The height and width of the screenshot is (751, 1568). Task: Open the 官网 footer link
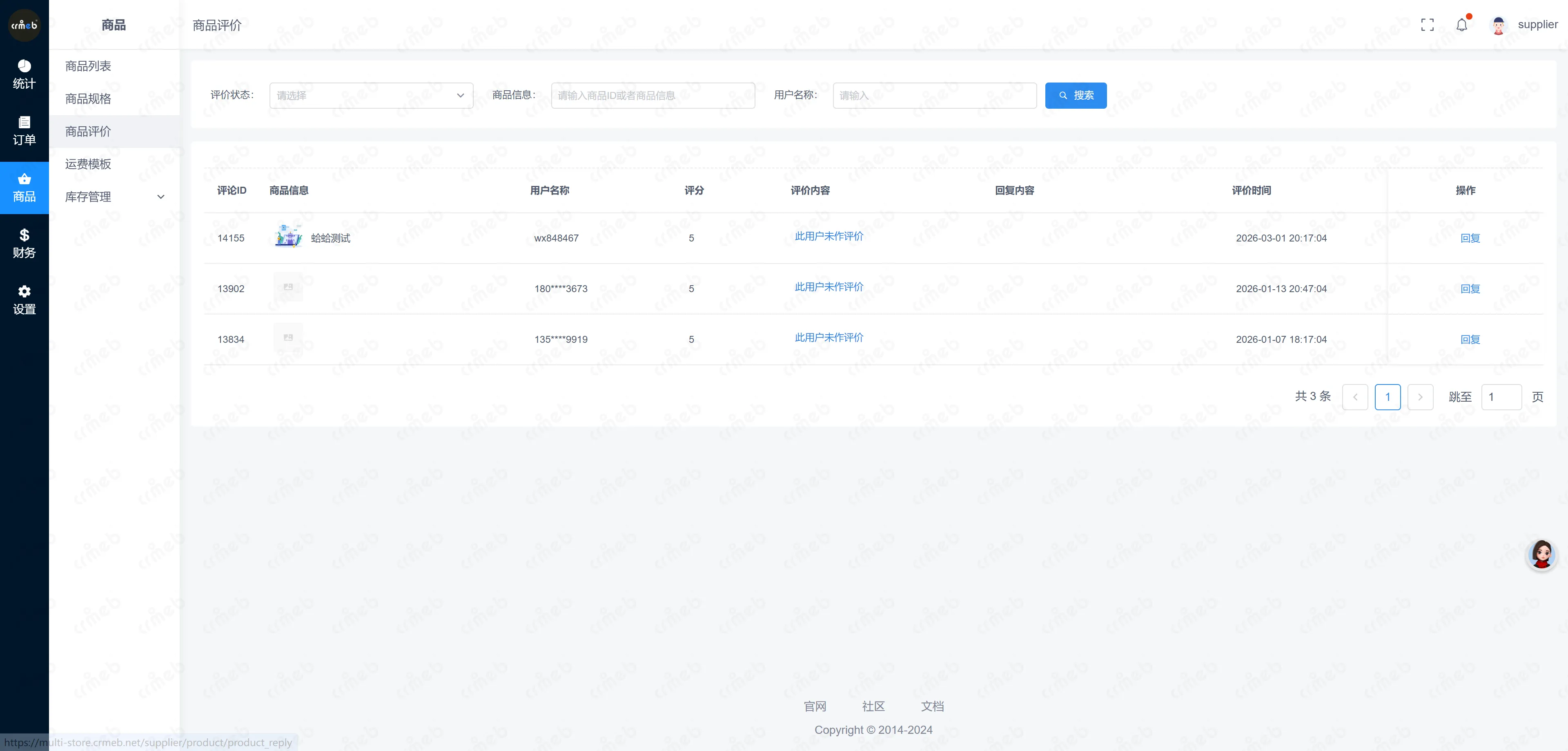click(815, 706)
